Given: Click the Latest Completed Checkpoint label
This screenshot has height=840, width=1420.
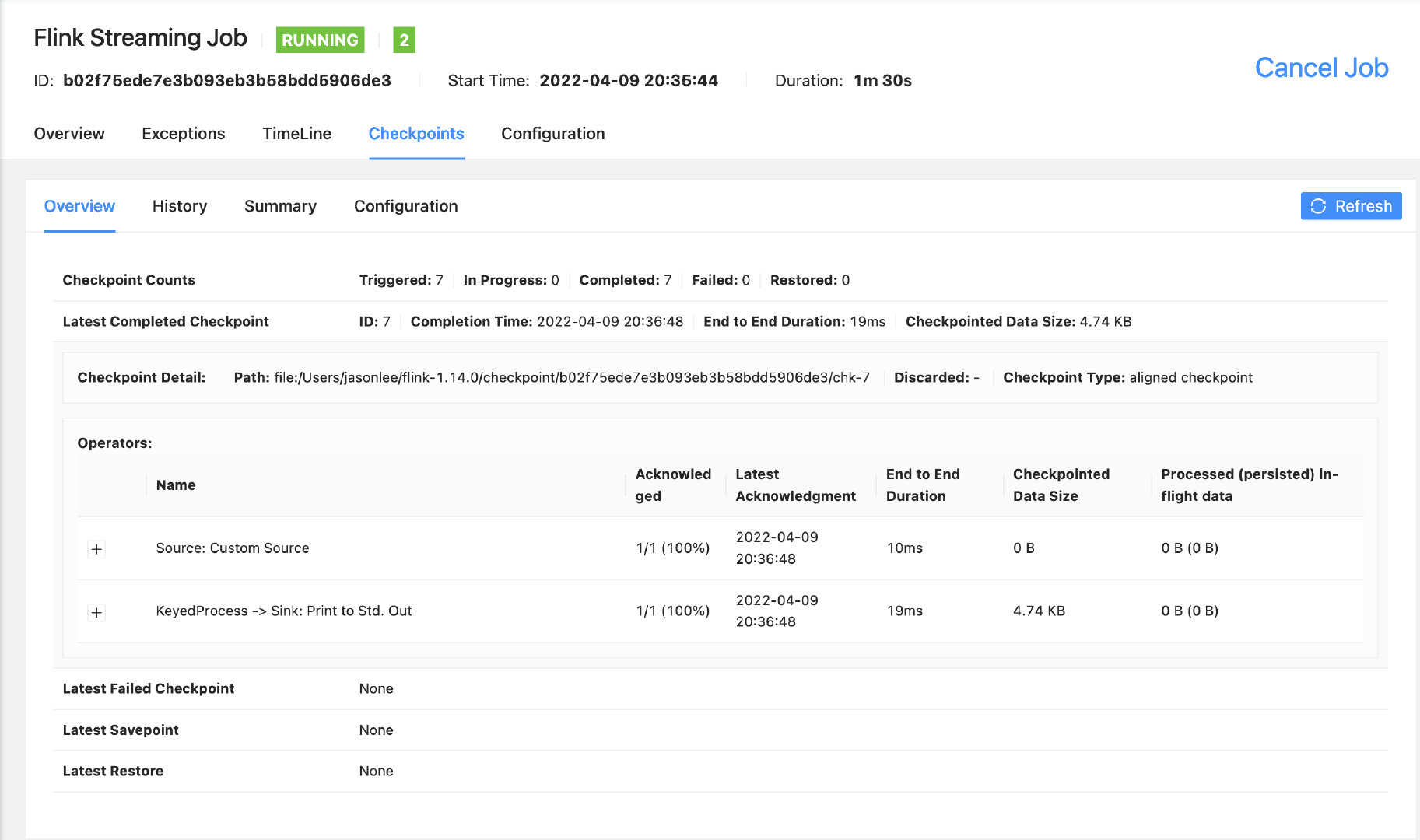Looking at the screenshot, I should click(x=166, y=321).
